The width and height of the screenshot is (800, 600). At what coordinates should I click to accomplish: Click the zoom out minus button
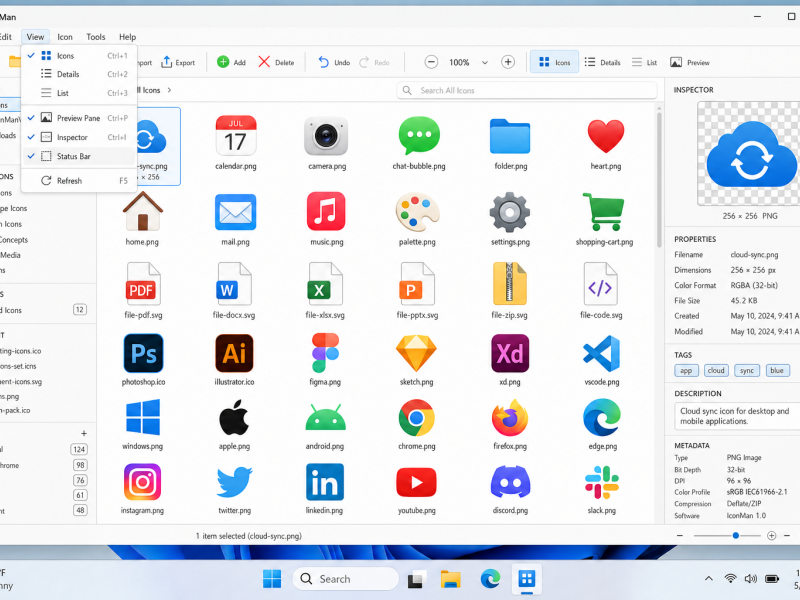pos(431,62)
